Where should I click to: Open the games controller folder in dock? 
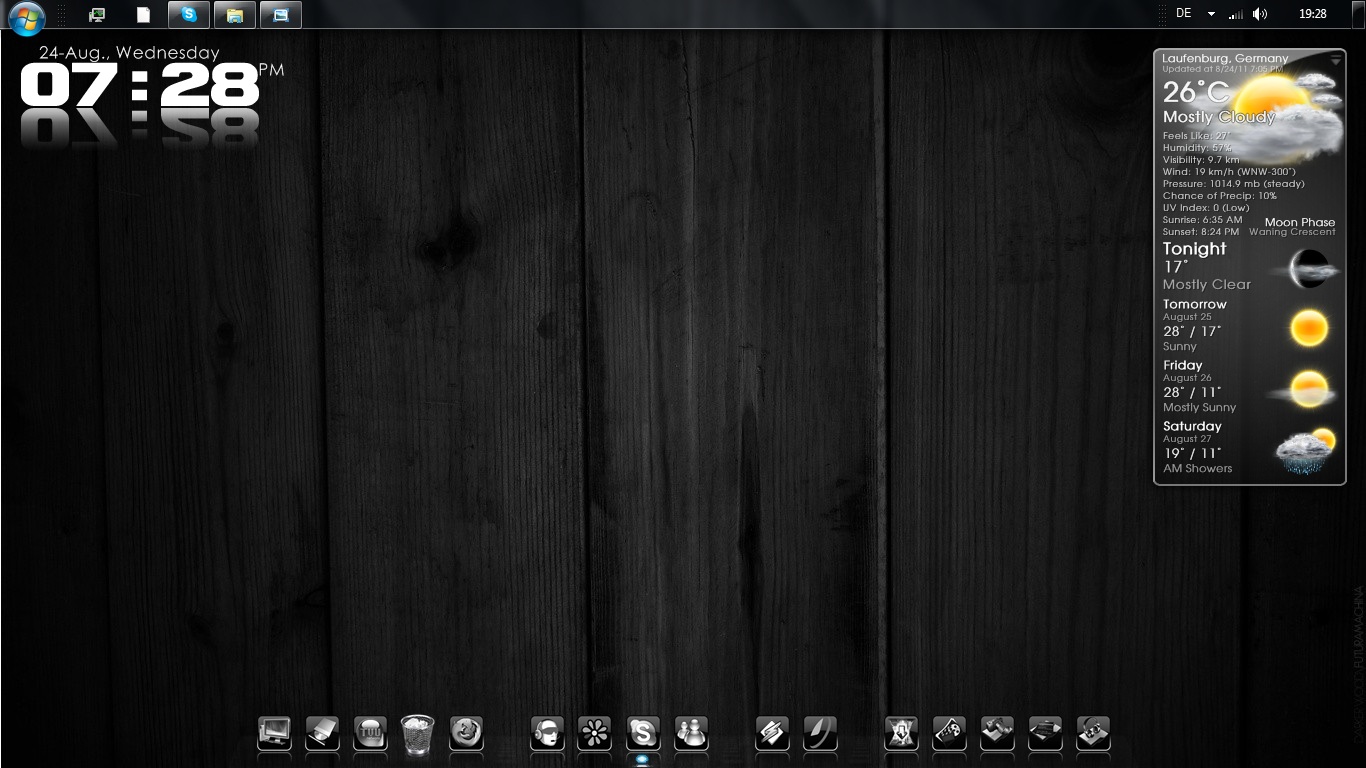pyautogui.click(x=949, y=733)
